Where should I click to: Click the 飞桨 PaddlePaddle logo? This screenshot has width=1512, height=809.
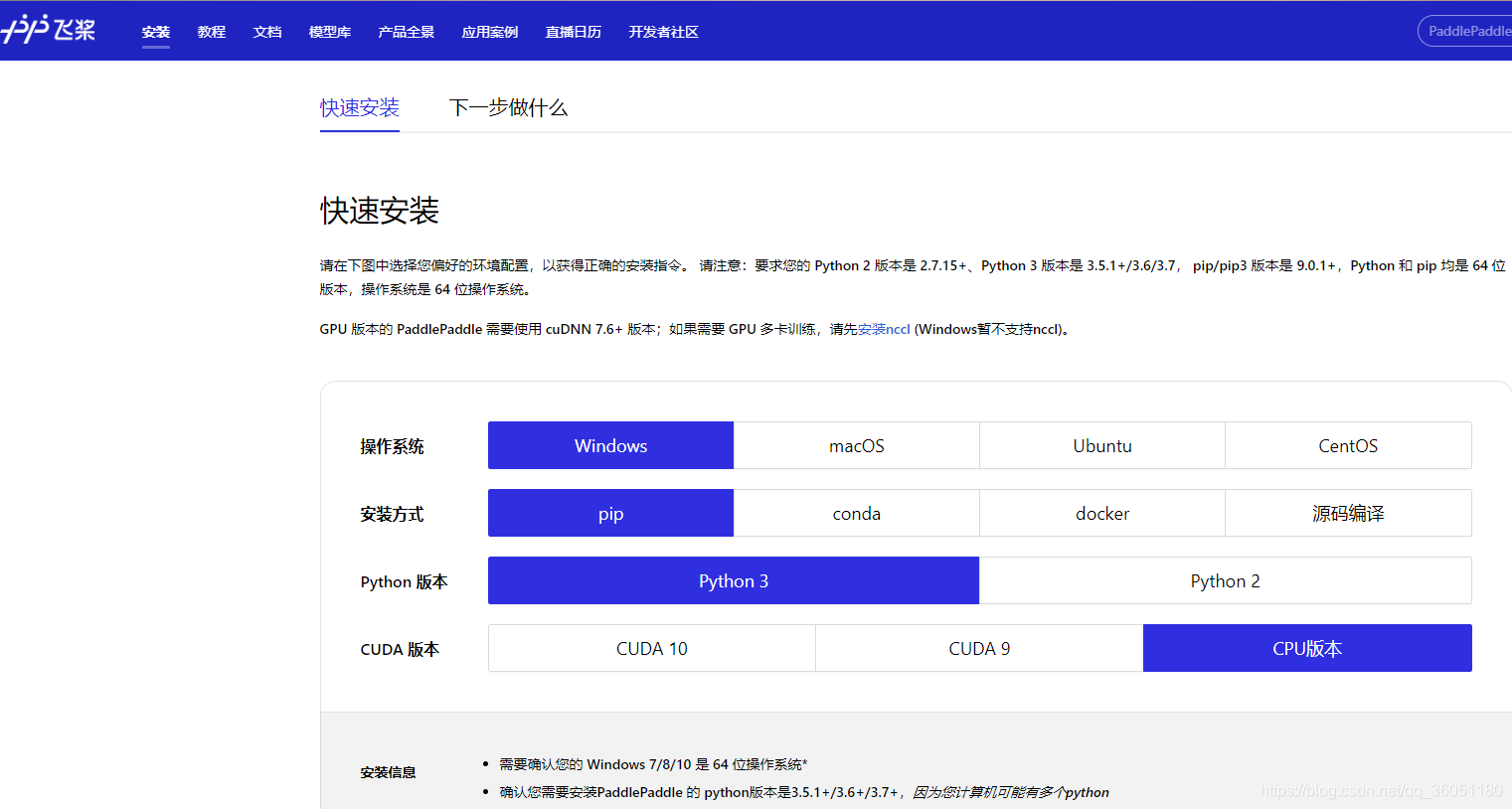pos(50,29)
